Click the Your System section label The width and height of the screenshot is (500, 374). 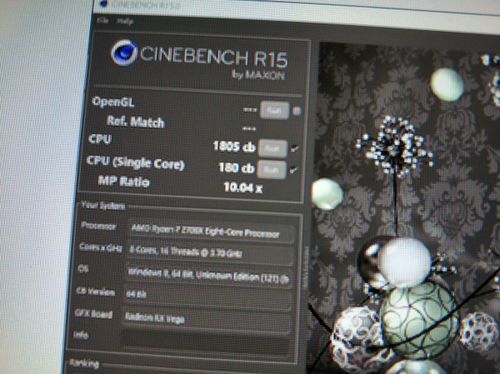point(103,205)
